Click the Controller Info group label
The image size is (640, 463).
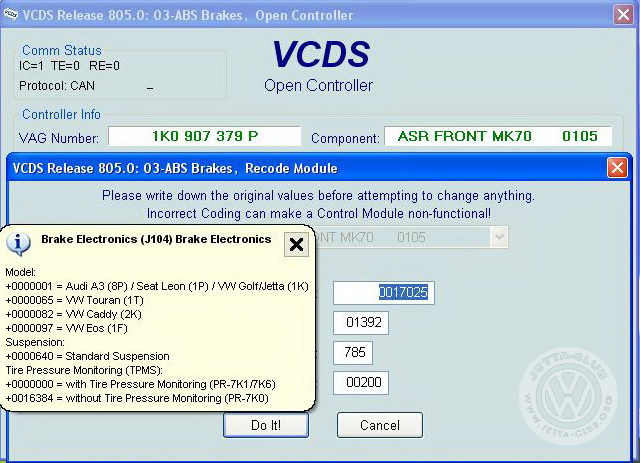(61, 114)
